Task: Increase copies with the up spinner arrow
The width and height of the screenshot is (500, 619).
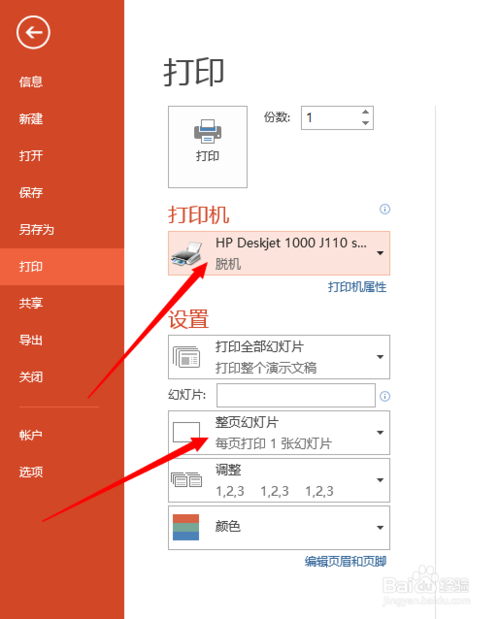Action: (365, 112)
